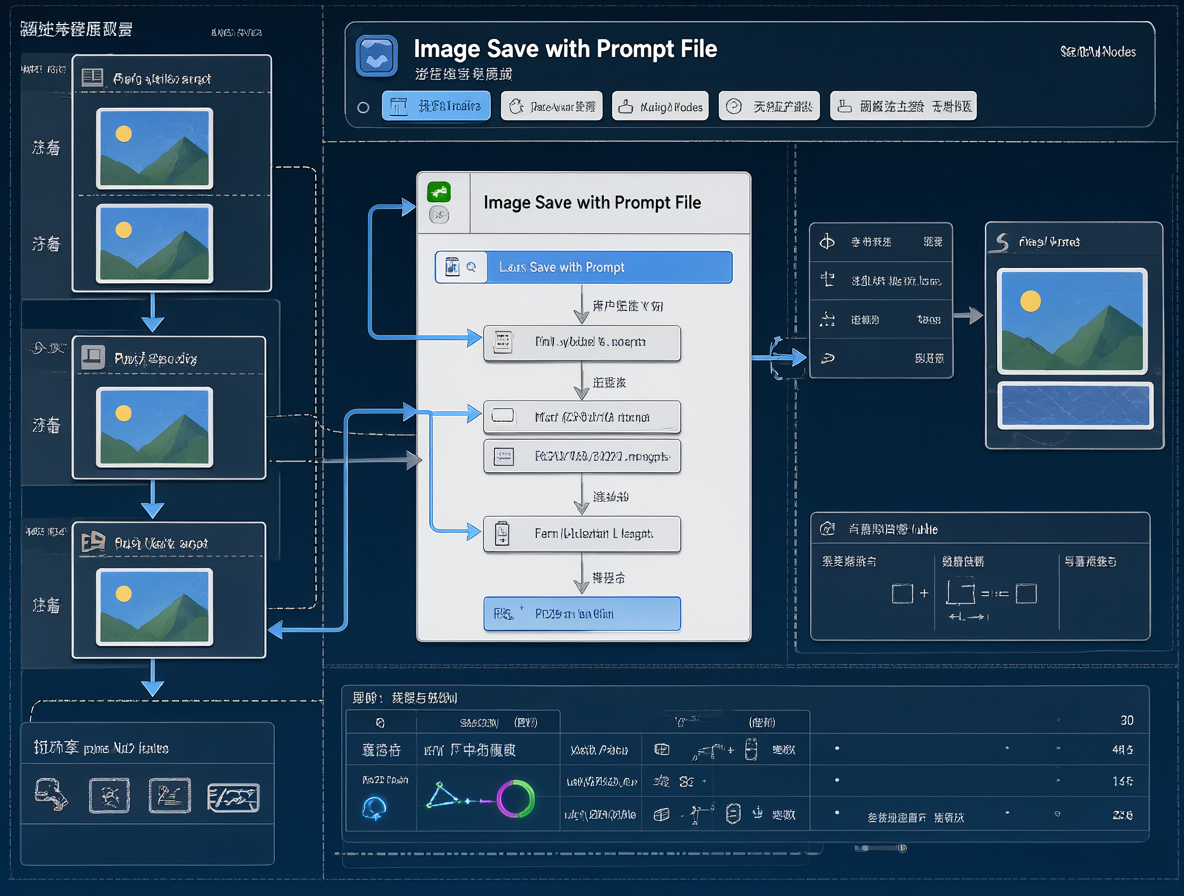The height and width of the screenshot is (896, 1184).
Task: Click the triangle graph icon in bottom table
Action: [444, 796]
